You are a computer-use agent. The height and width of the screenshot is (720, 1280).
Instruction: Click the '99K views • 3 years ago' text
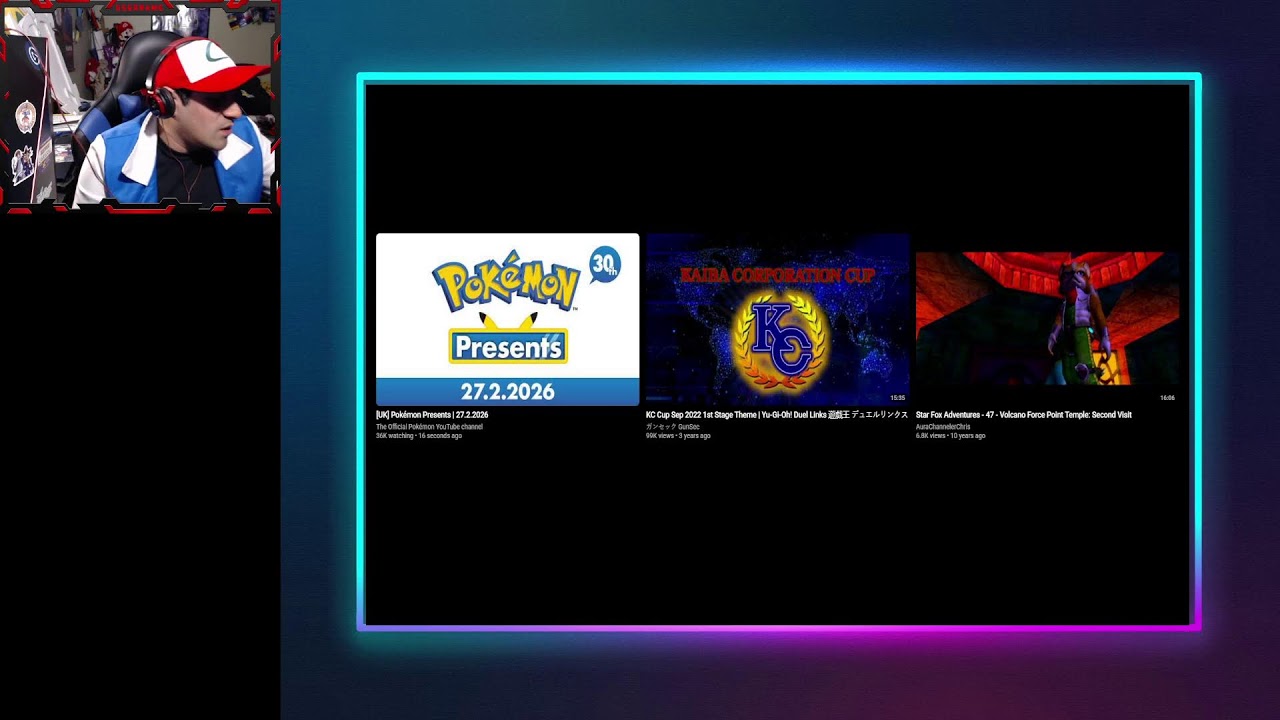tap(678, 436)
